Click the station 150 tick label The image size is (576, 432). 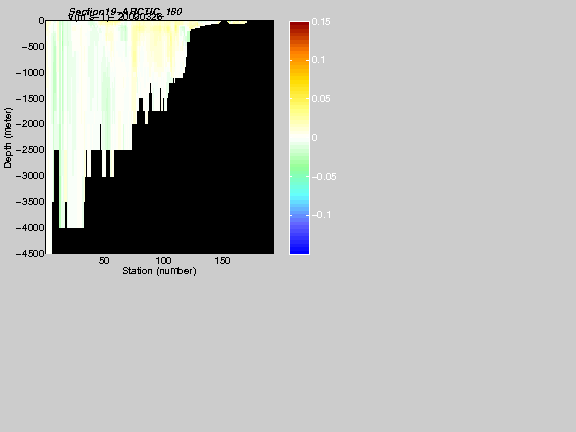click(x=222, y=260)
